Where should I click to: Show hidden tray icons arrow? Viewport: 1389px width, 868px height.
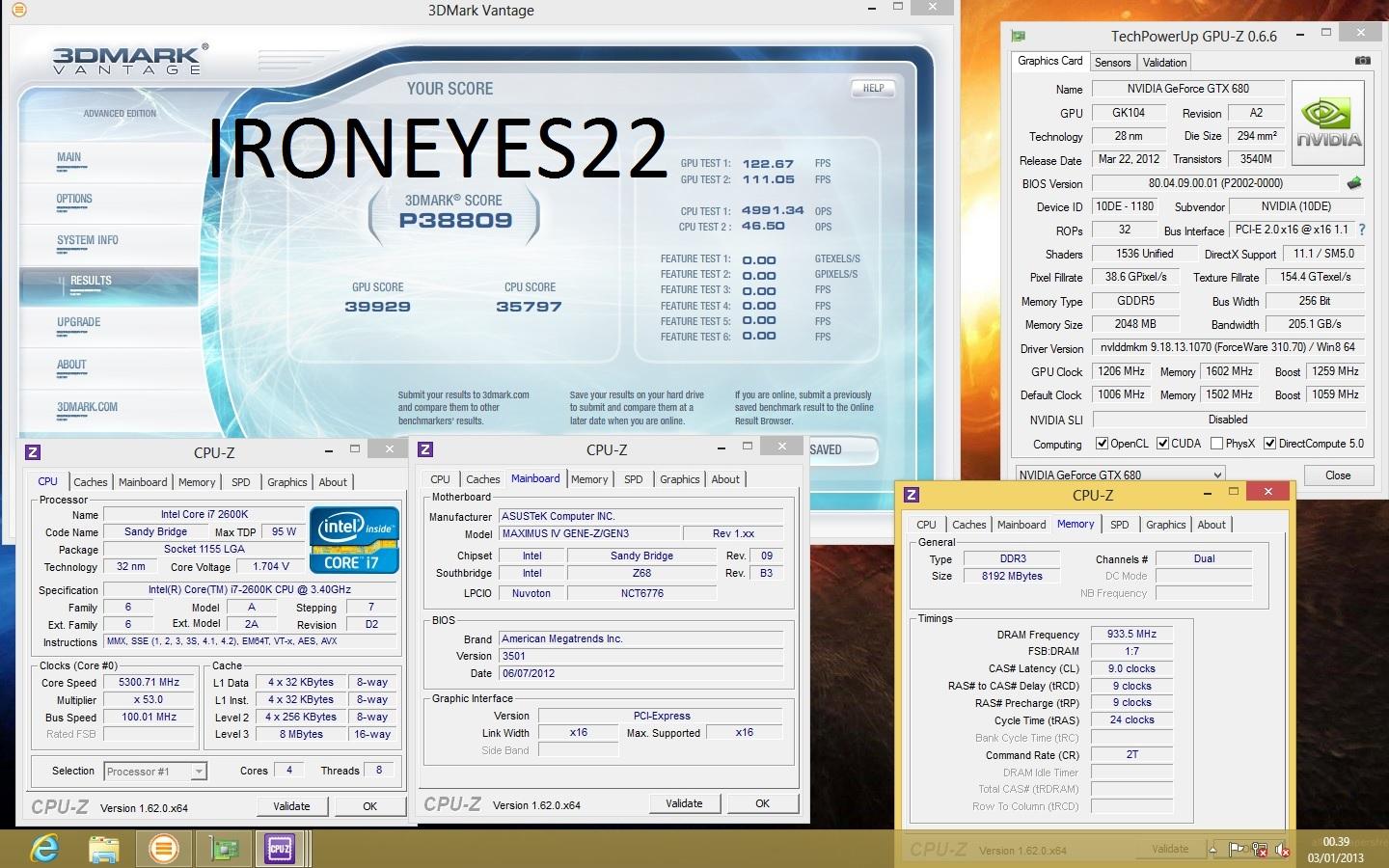point(1213,850)
